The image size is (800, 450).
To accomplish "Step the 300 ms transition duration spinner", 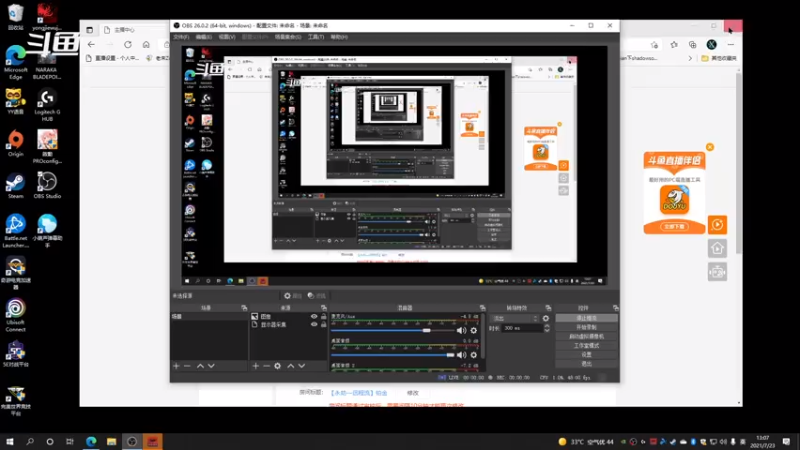I will (x=547, y=328).
